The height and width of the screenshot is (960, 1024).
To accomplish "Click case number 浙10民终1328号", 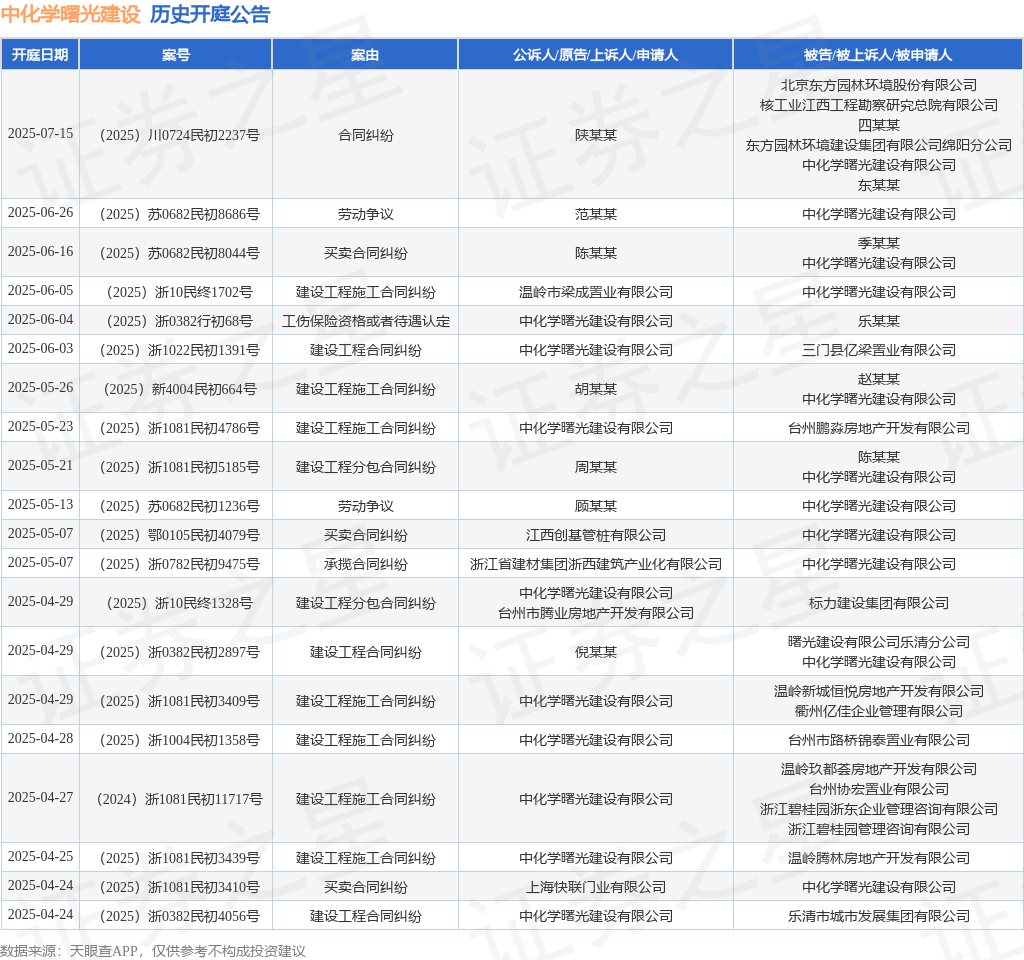I will (x=180, y=603).
